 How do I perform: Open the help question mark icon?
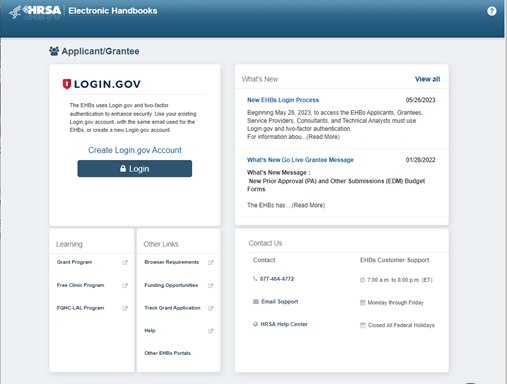(492, 11)
